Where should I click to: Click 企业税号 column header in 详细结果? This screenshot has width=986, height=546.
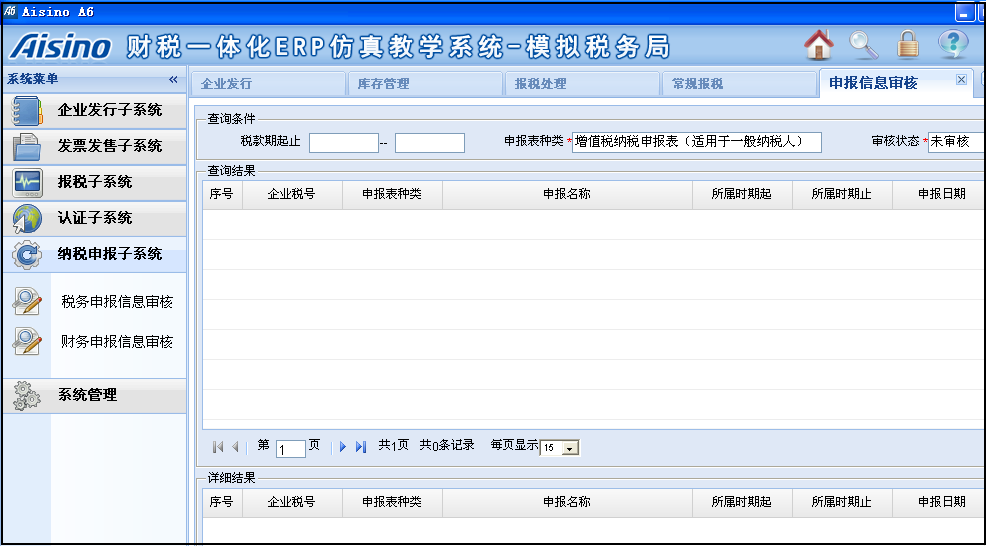tap(292, 502)
